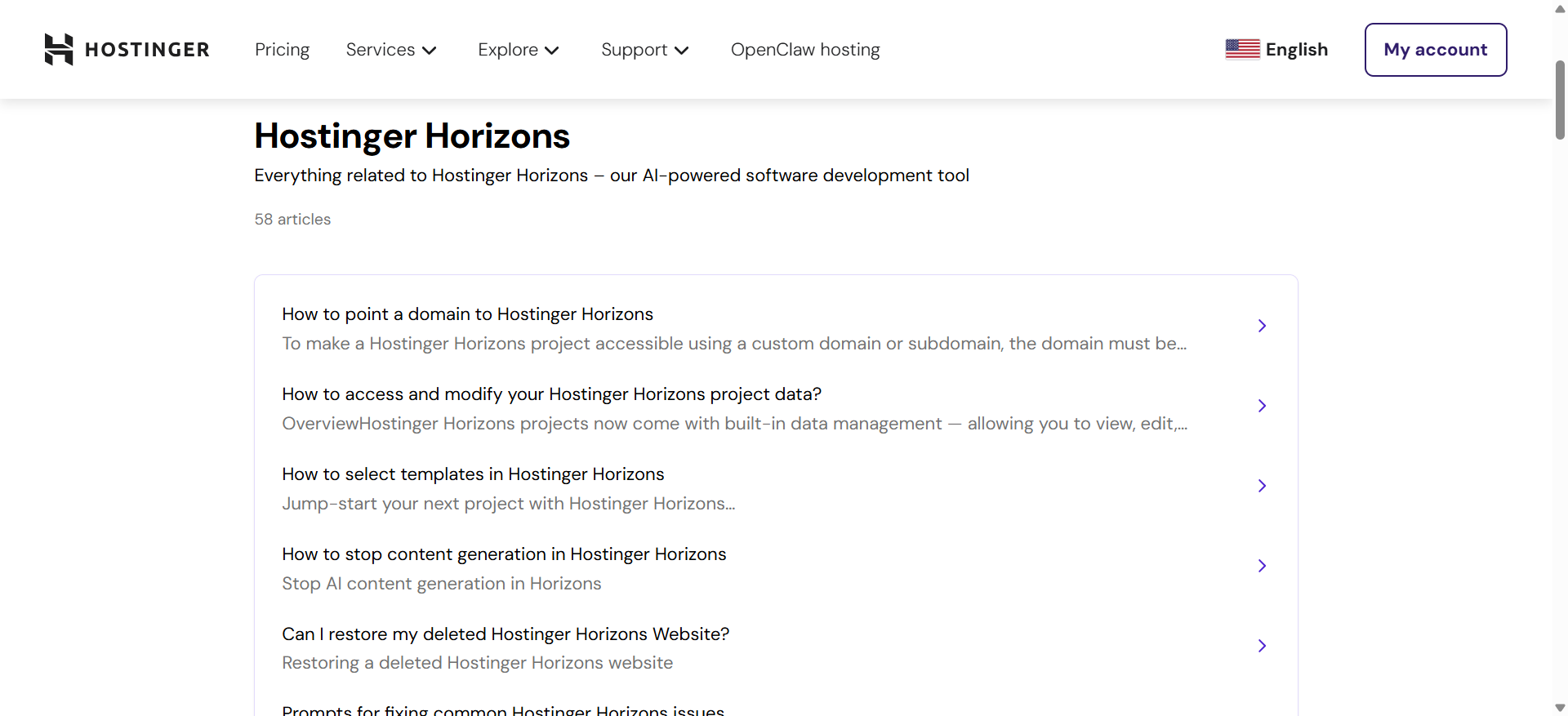Image resolution: width=1568 pixels, height=716 pixels.
Task: Click the My account button
Action: 1436,50
